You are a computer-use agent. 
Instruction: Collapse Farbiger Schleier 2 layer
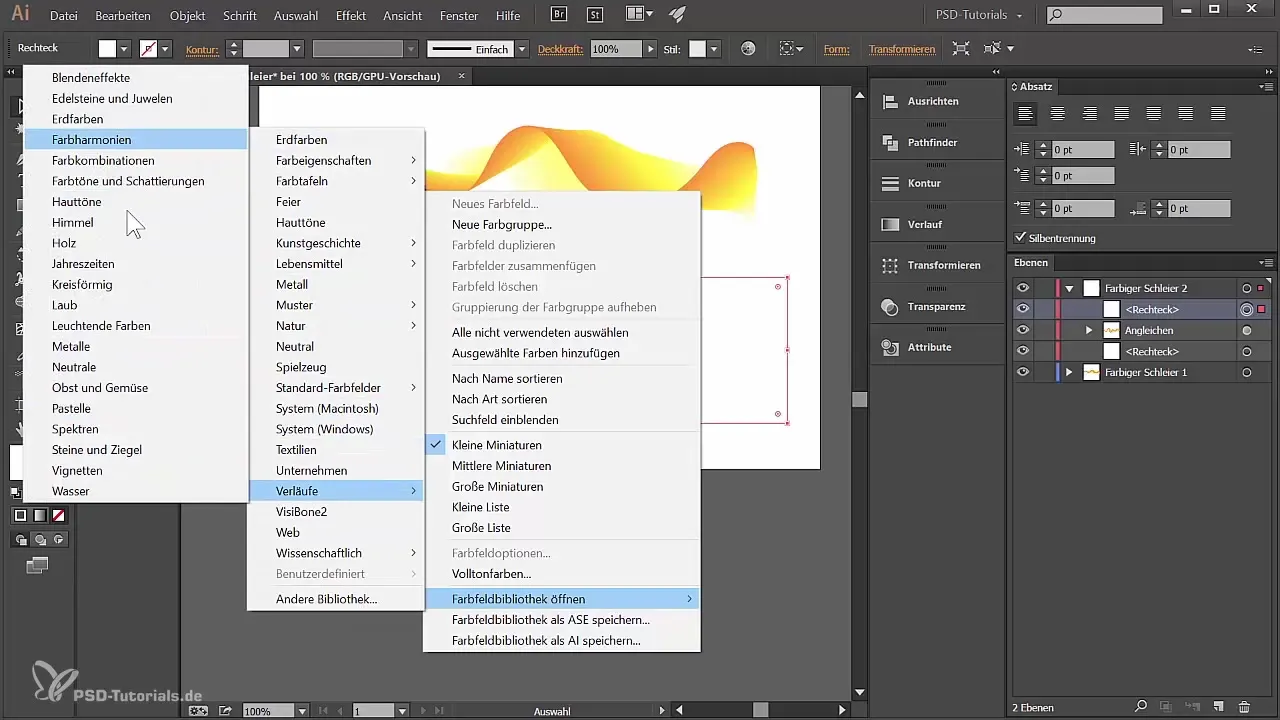pos(1069,288)
